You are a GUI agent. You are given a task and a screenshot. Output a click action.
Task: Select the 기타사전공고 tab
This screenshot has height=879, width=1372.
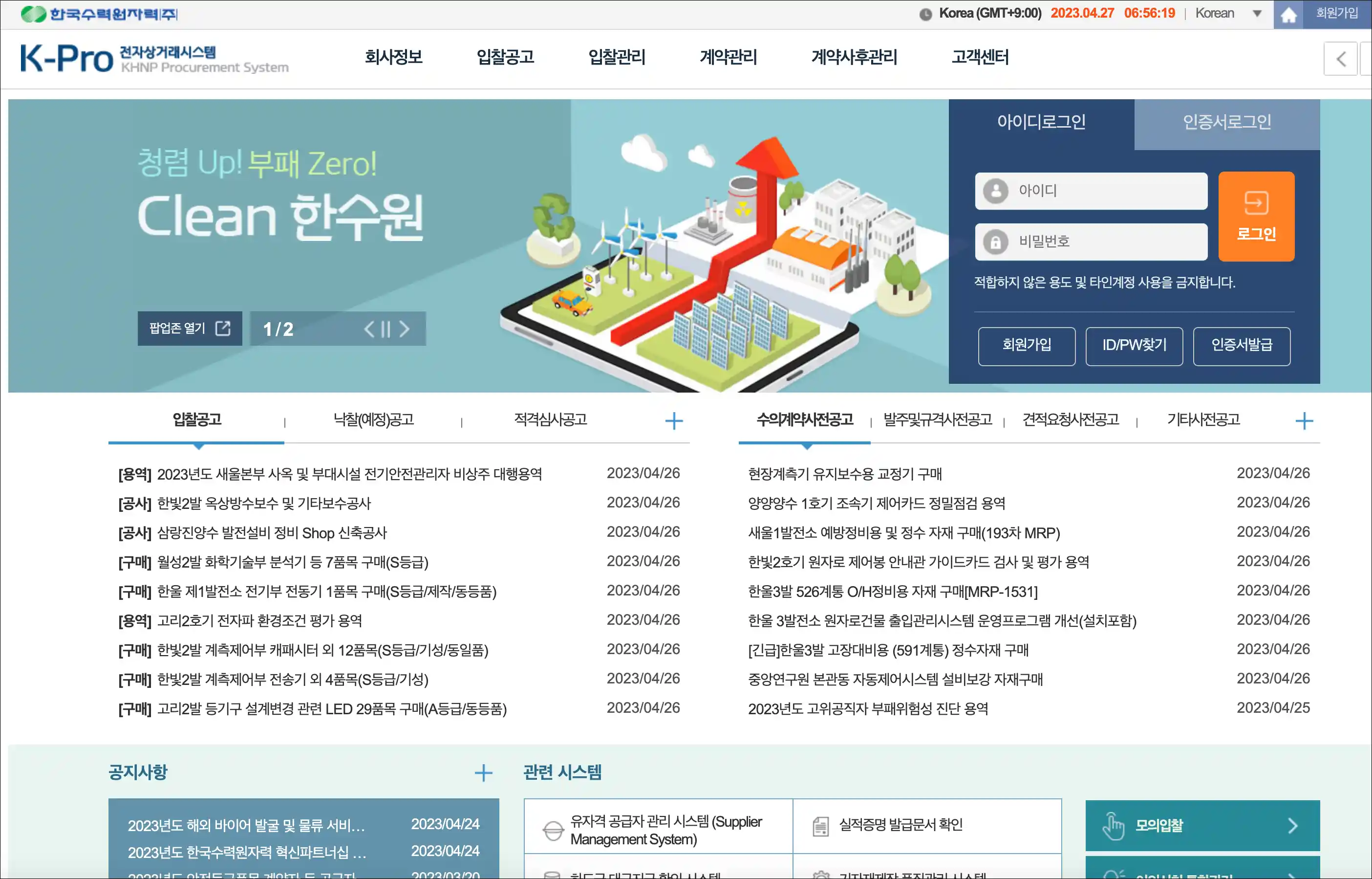1204,420
